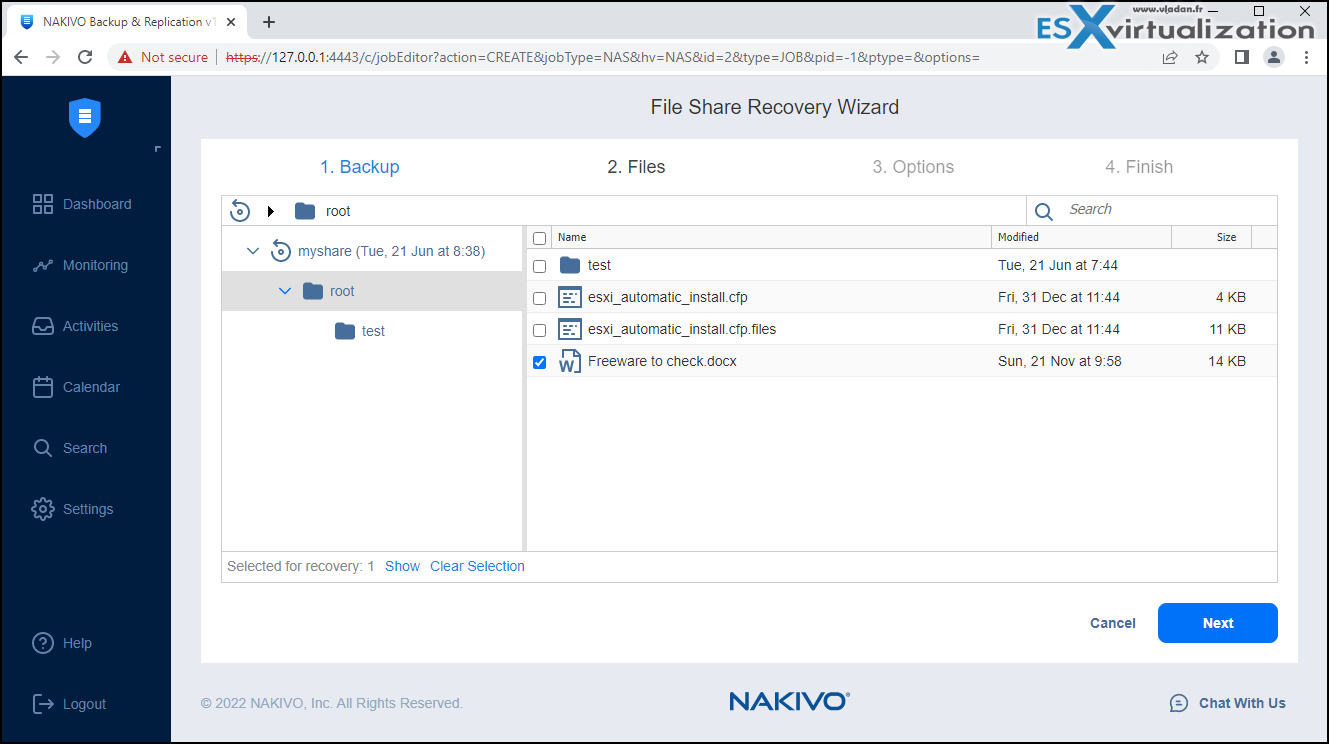
Task: Open Search magnifier icon in sidebar
Action: pyautogui.click(x=43, y=448)
